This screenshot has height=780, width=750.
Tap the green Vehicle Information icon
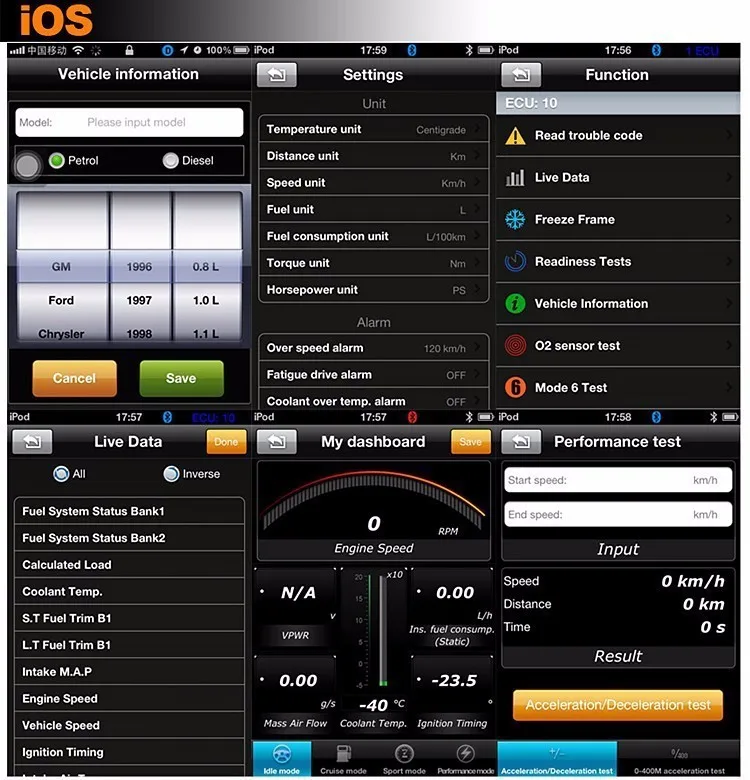point(515,303)
